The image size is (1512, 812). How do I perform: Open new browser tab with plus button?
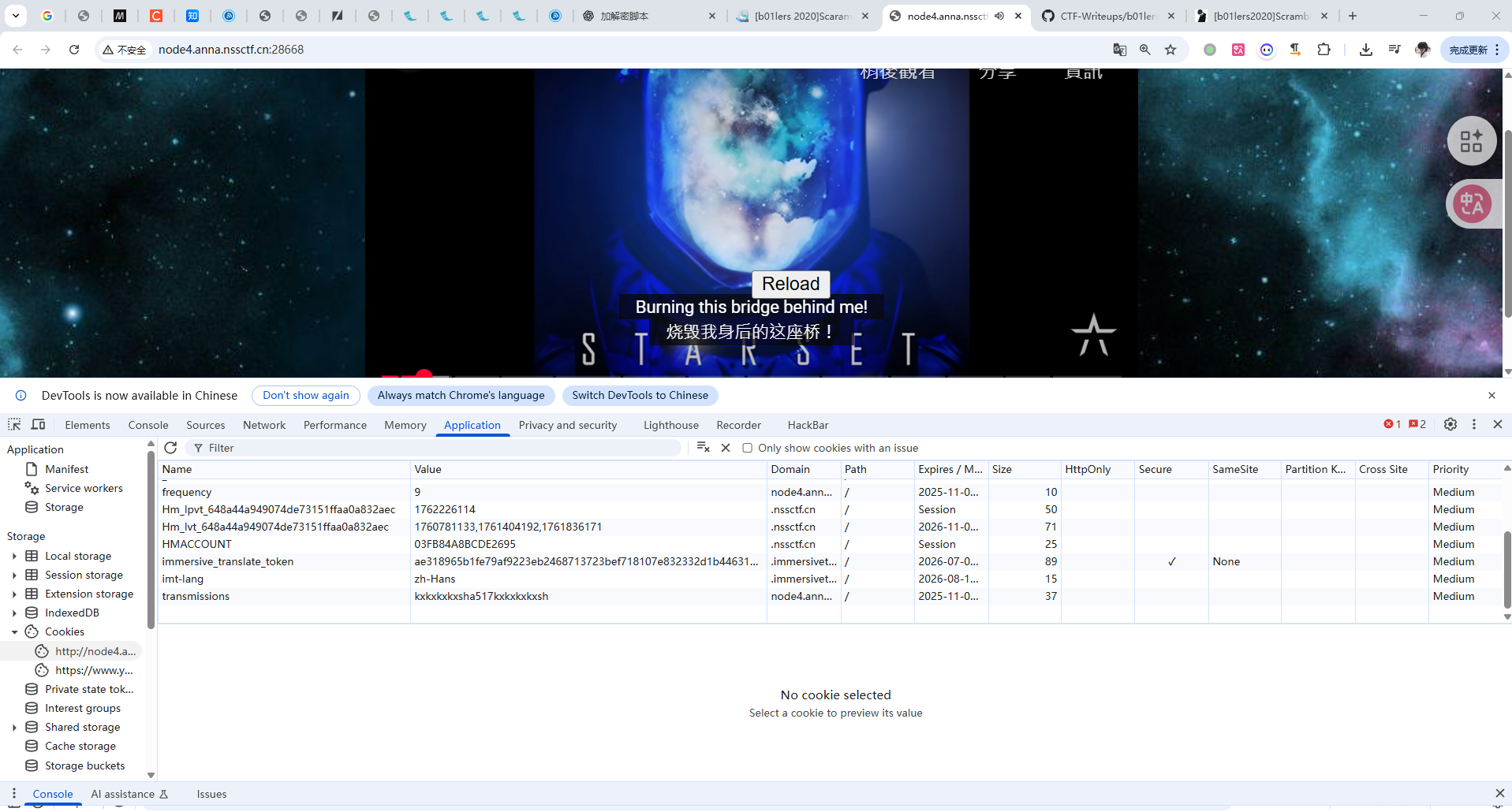click(x=1353, y=16)
